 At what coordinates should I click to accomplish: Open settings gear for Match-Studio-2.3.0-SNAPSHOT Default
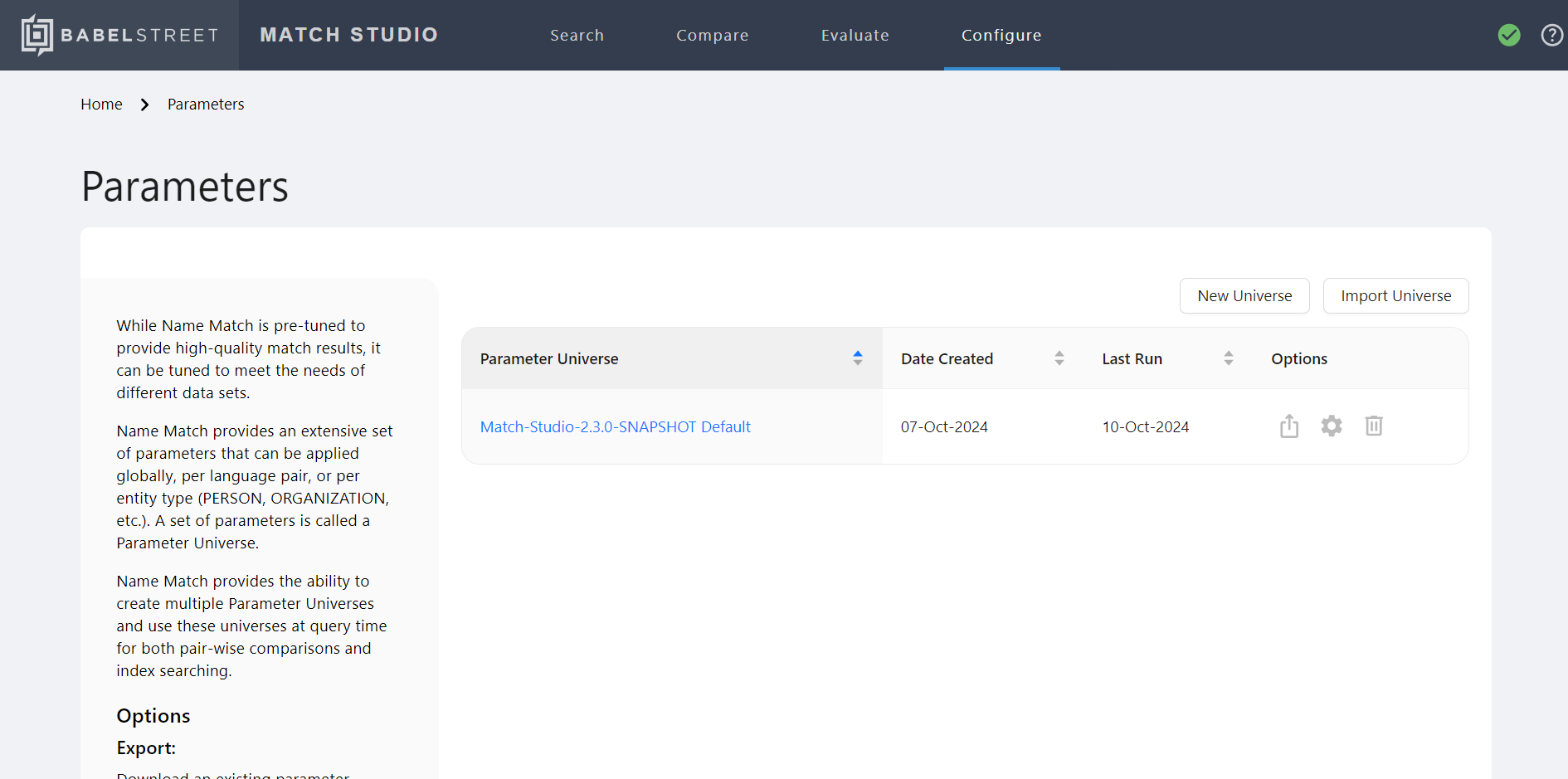click(x=1332, y=426)
